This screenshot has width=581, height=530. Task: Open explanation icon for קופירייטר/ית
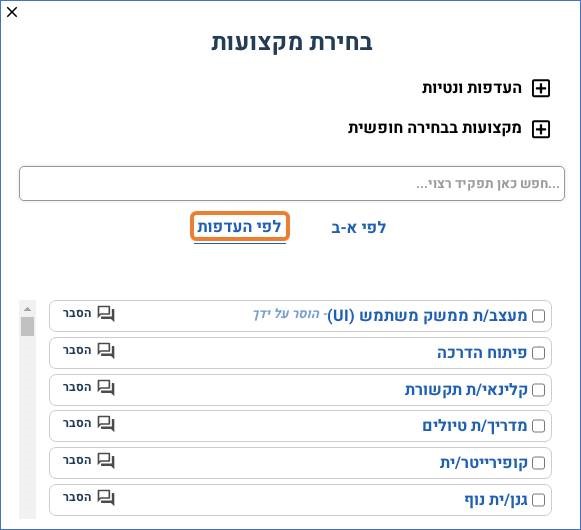coord(106,460)
